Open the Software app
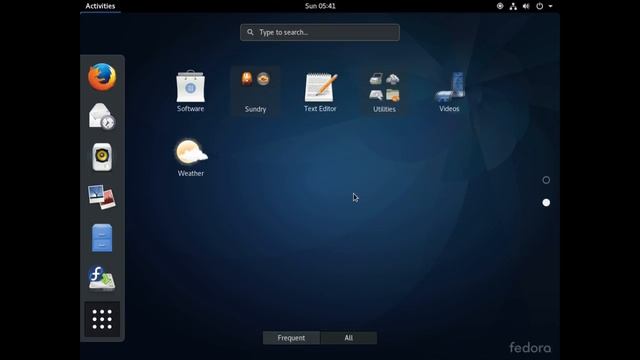This screenshot has width=640, height=360. 191,91
